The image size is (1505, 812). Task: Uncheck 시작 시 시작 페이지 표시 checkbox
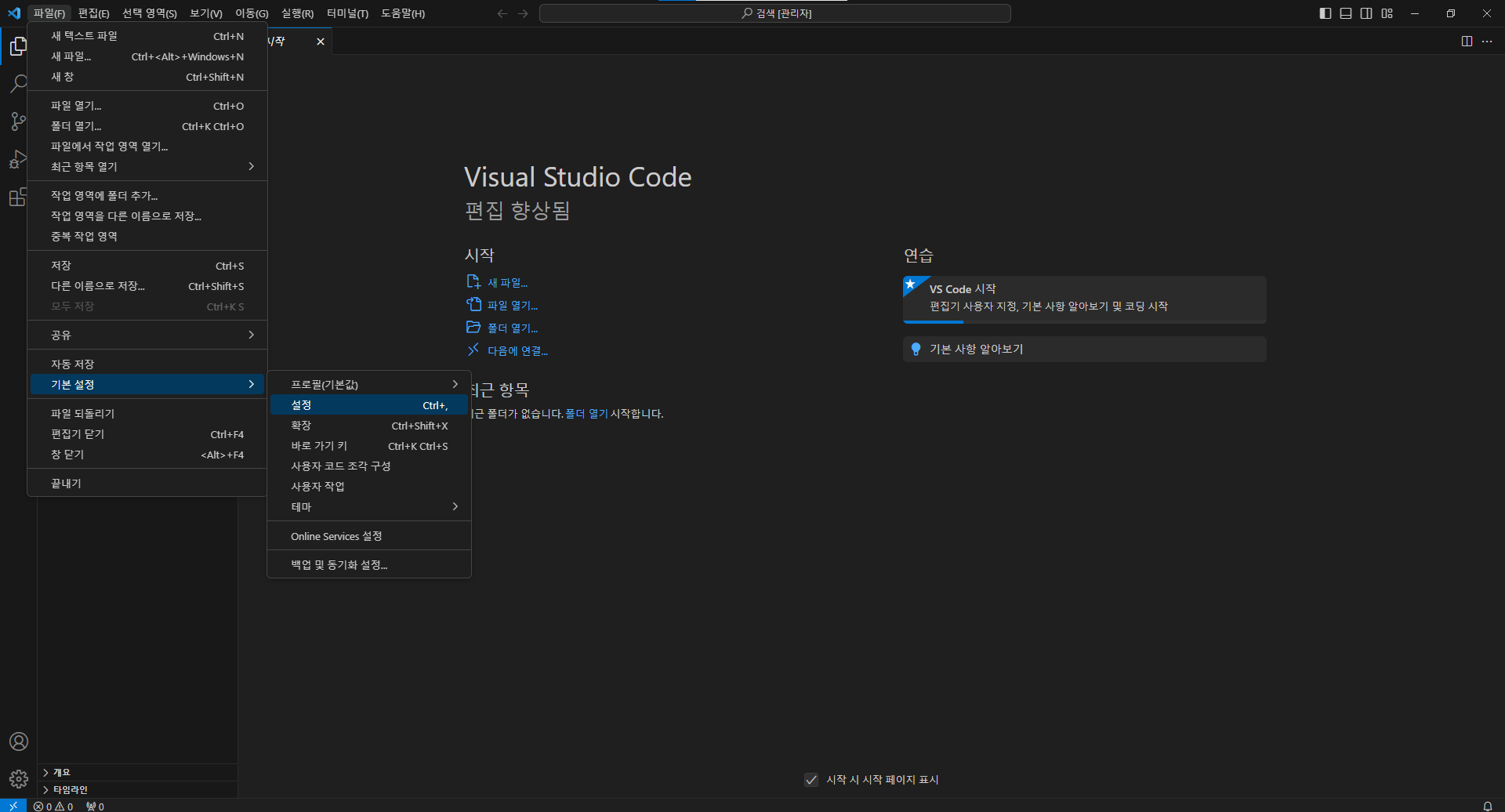pos(811,780)
